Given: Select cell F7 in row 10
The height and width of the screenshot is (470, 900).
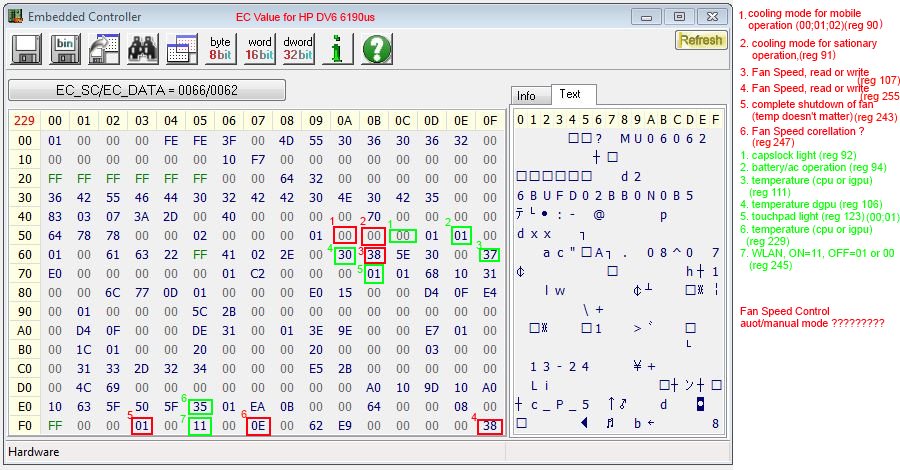Looking at the screenshot, I should point(258,160).
